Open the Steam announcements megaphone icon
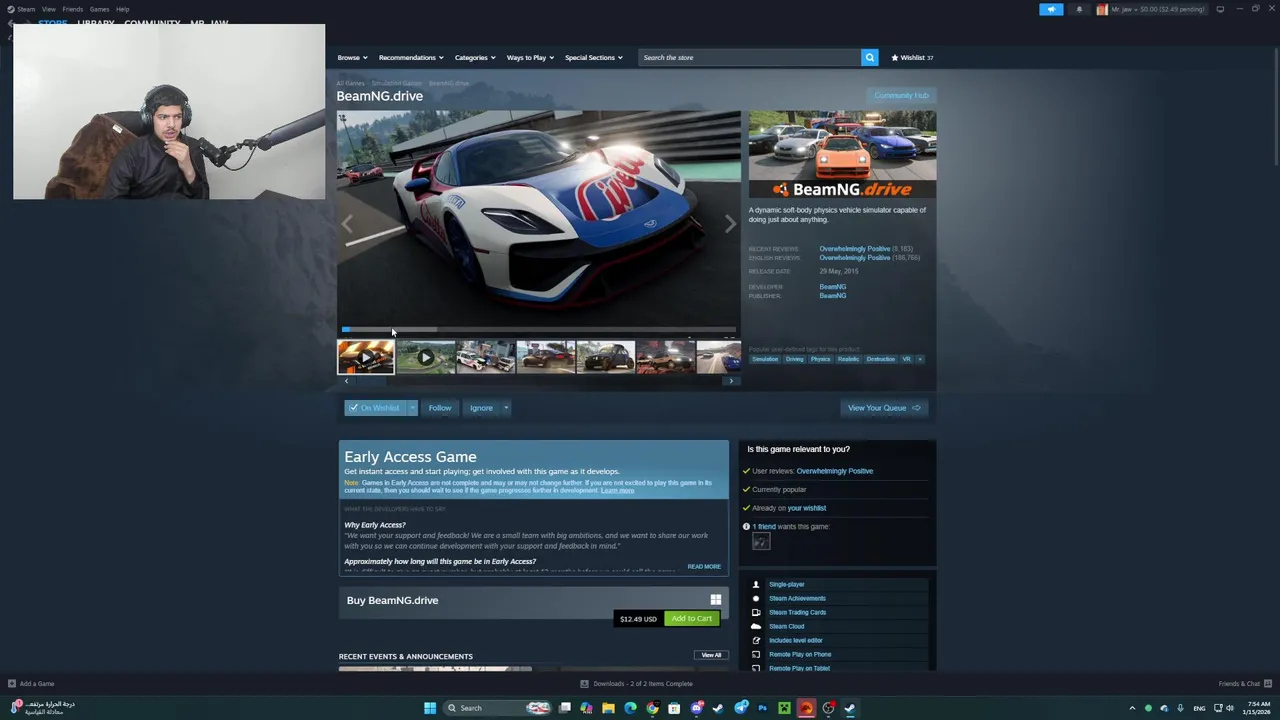Screen dimensions: 1280x720 point(1051,9)
